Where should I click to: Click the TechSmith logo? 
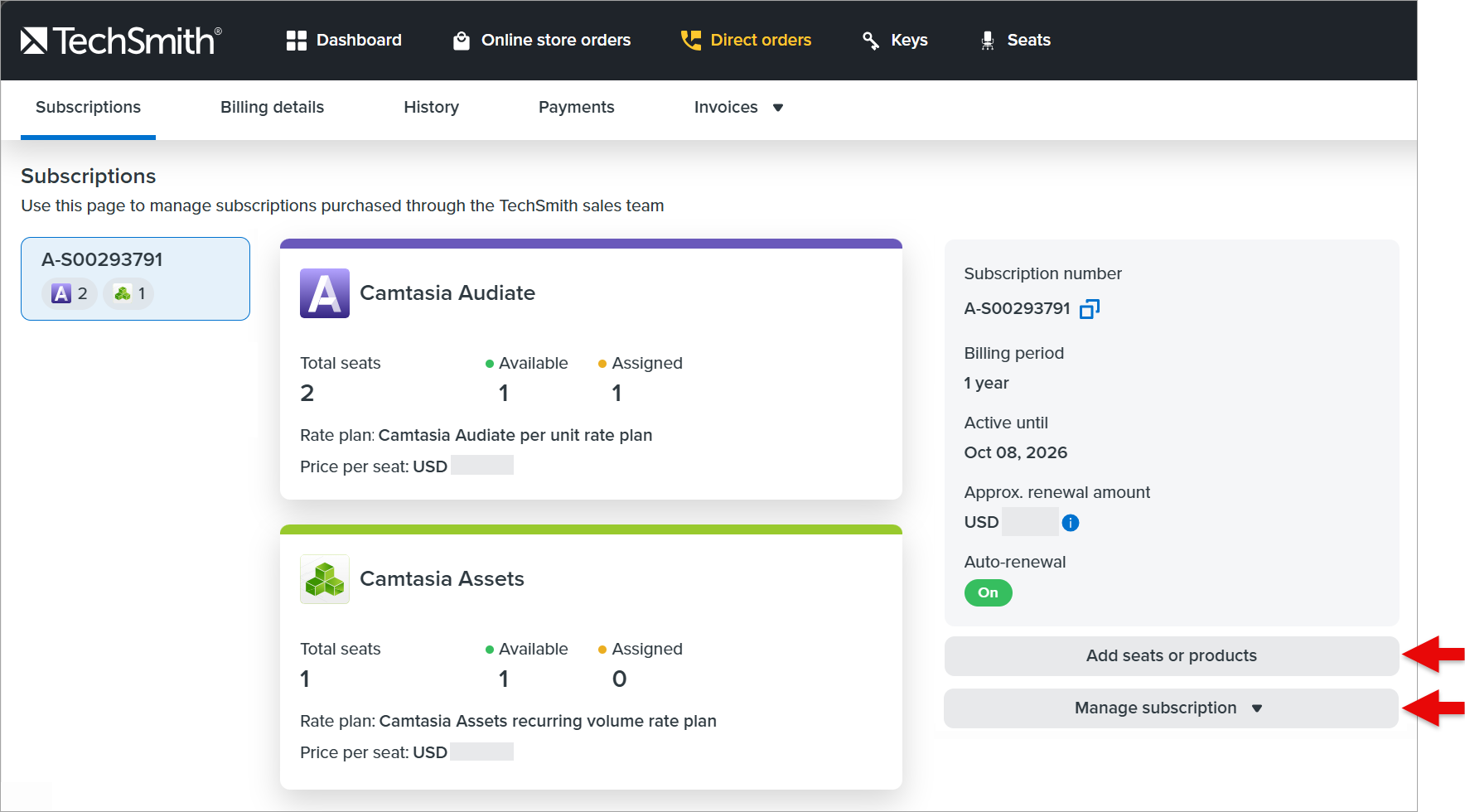click(121, 40)
